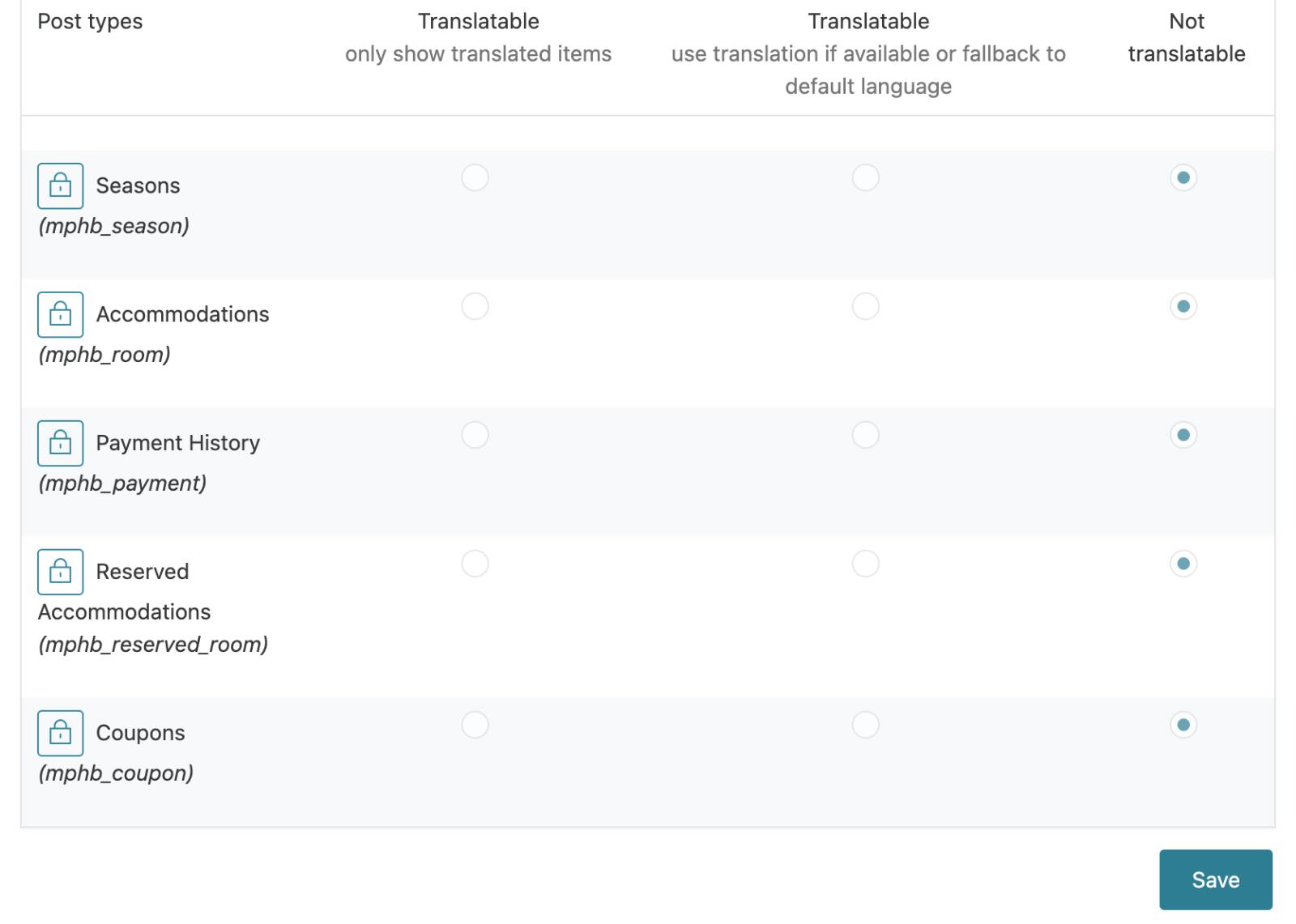Click the lock icon beside Seasons
The height and width of the screenshot is (924, 1296).
click(x=60, y=185)
